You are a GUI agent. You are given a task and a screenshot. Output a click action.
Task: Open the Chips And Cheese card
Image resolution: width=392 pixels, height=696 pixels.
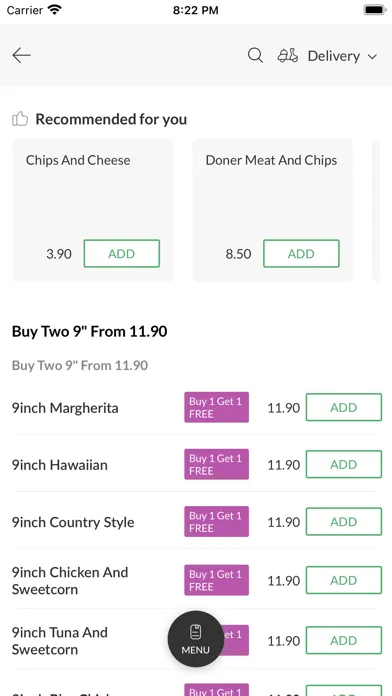click(x=93, y=210)
